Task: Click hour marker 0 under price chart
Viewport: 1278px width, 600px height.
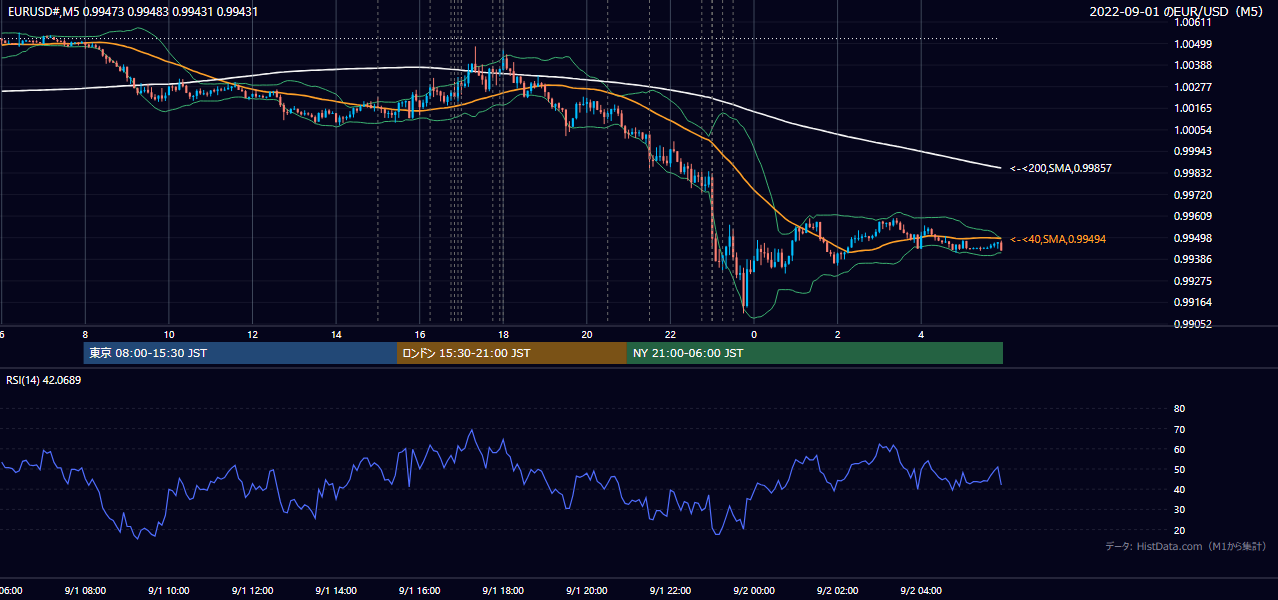Action: [x=754, y=334]
